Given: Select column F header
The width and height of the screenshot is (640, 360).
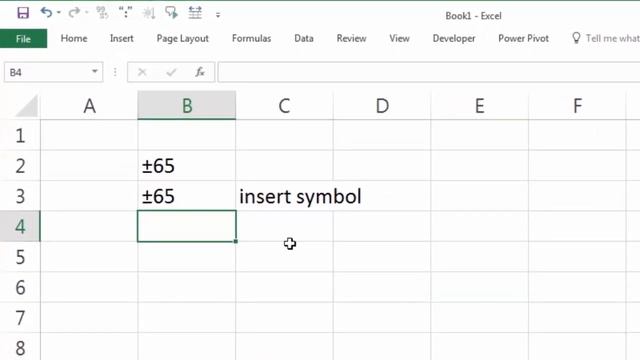Looking at the screenshot, I should 577,106.
